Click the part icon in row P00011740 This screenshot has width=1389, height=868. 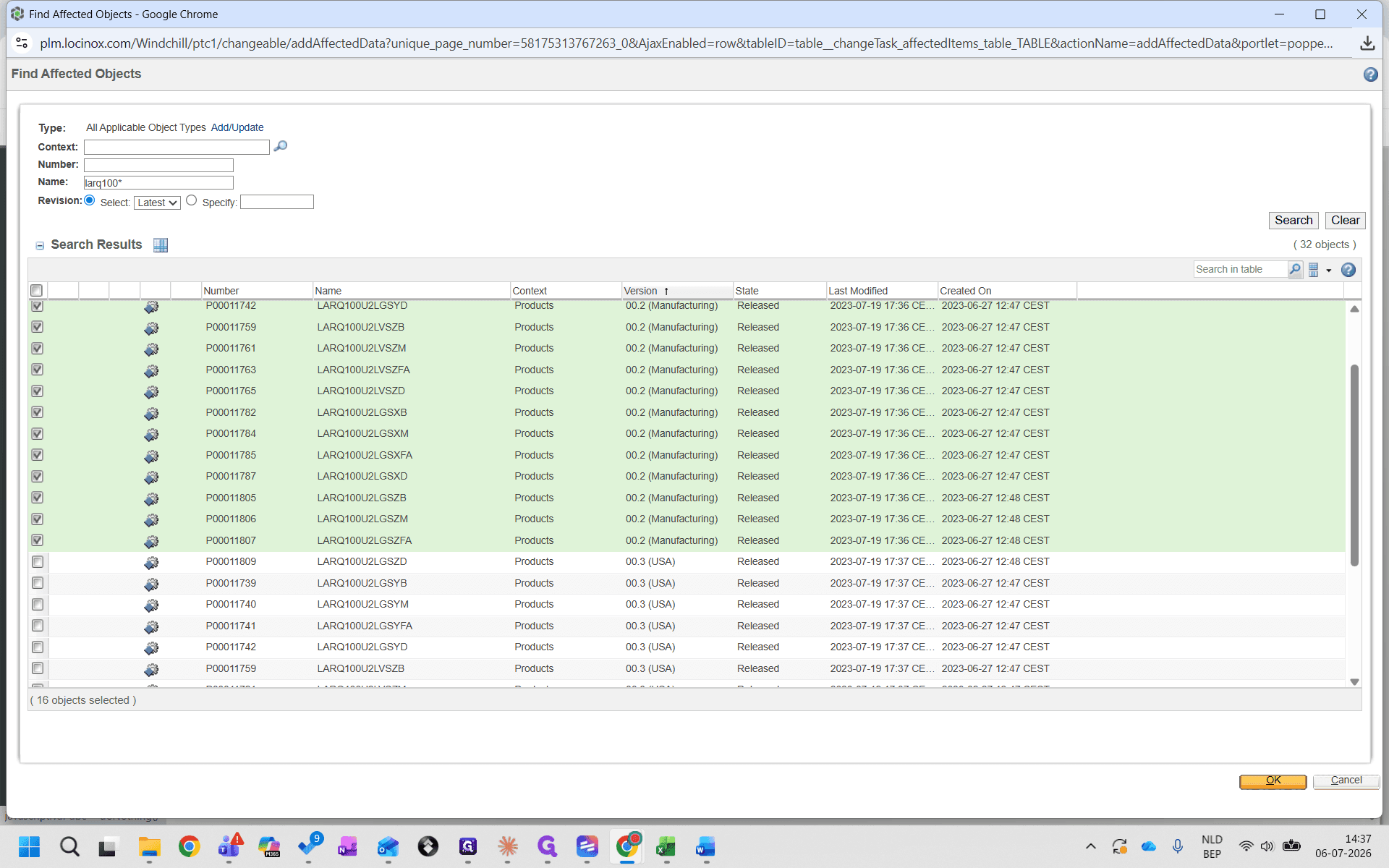click(151, 605)
